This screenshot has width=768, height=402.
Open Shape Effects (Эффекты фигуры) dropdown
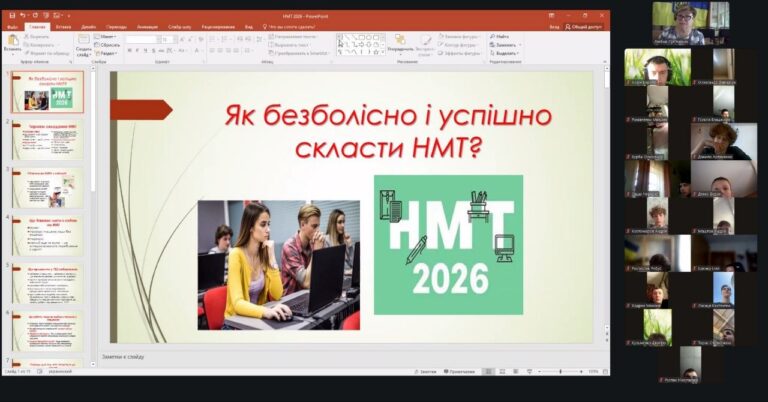point(459,53)
